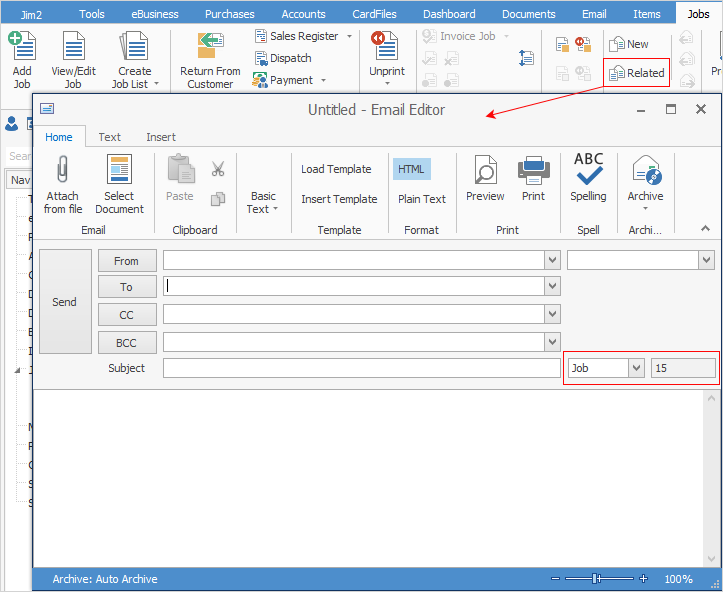Open the Purchases ribbon tab

[229, 14]
